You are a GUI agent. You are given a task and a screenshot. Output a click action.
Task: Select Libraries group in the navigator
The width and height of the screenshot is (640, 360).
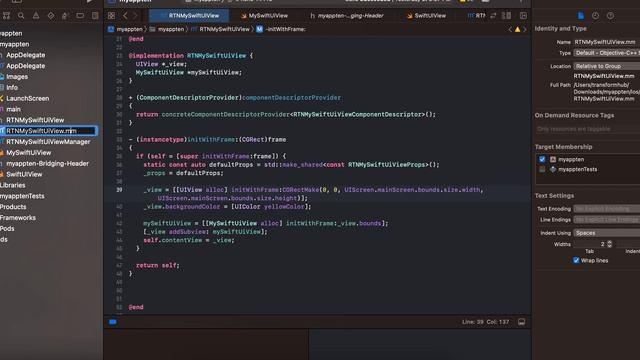[13, 185]
